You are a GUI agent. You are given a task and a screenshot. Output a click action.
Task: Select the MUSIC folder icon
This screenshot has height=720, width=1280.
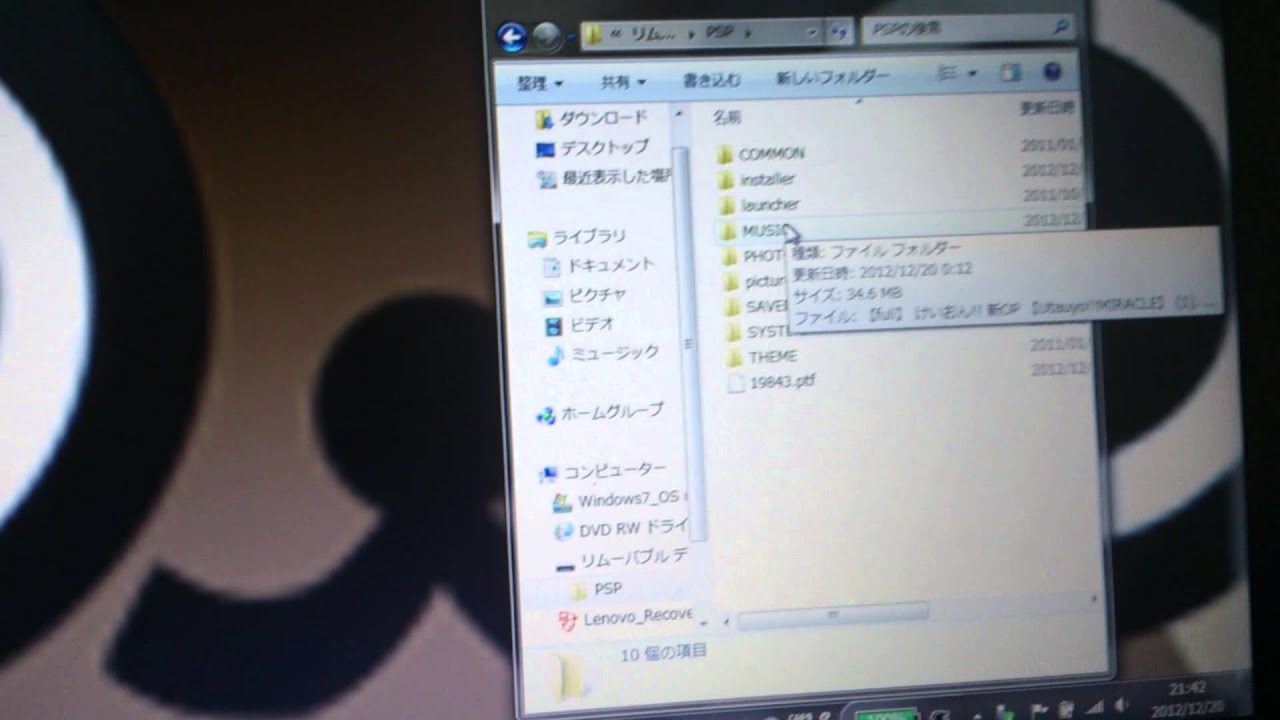tap(728, 232)
